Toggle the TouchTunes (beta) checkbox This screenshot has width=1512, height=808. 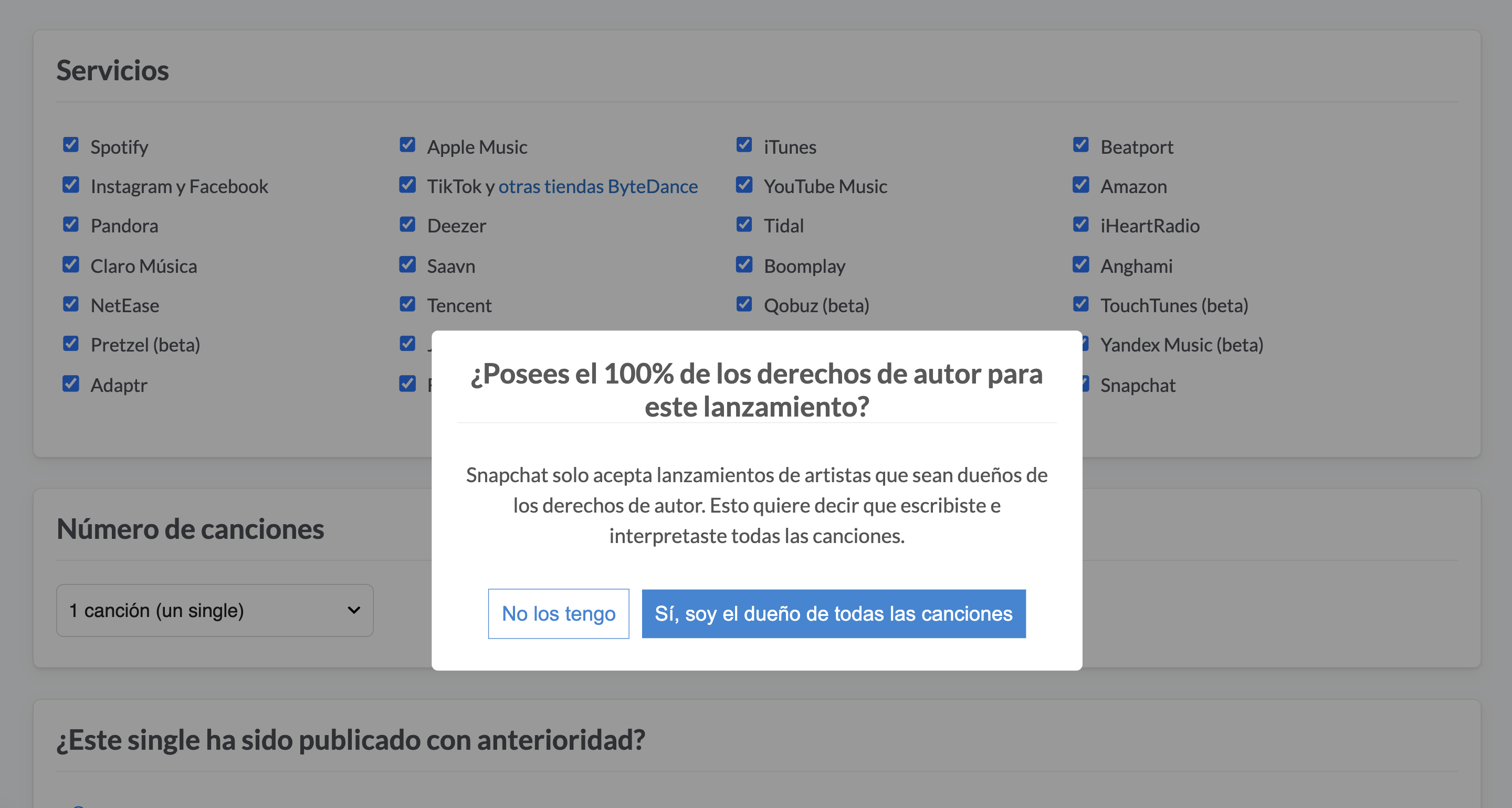coord(1080,304)
